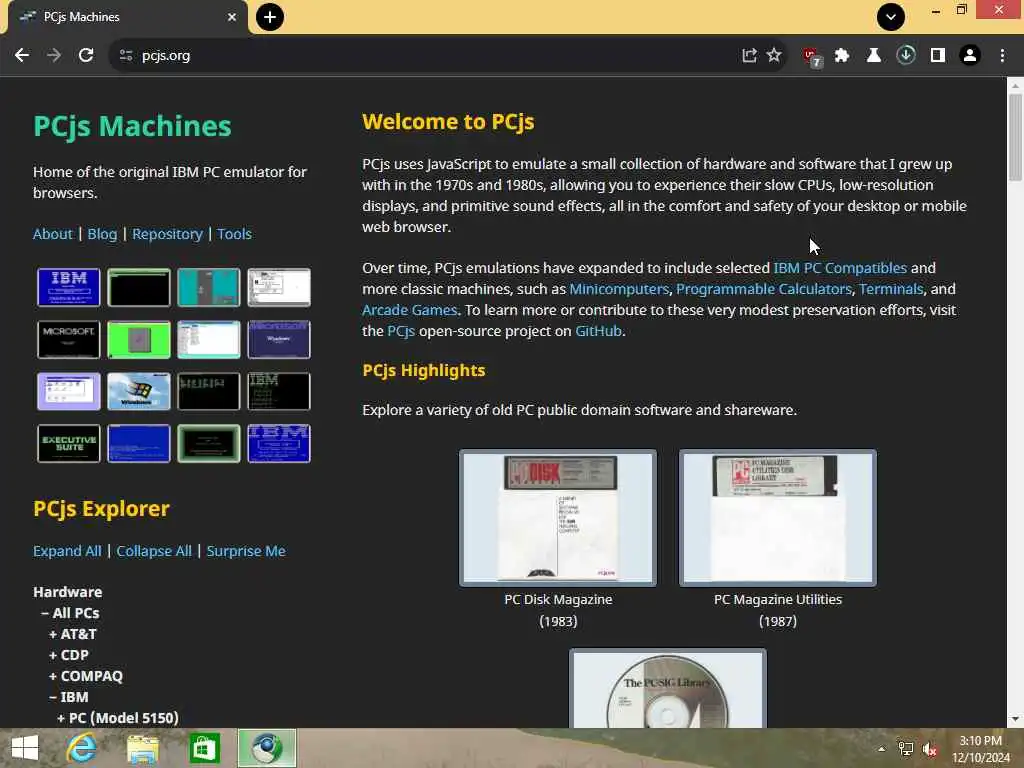Follow the Minicomputers link
The image size is (1024, 768).
(619, 289)
